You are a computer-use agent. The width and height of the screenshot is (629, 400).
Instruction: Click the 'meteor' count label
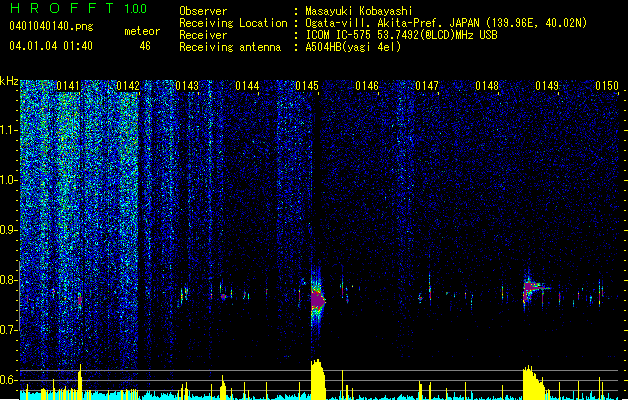click(x=142, y=31)
